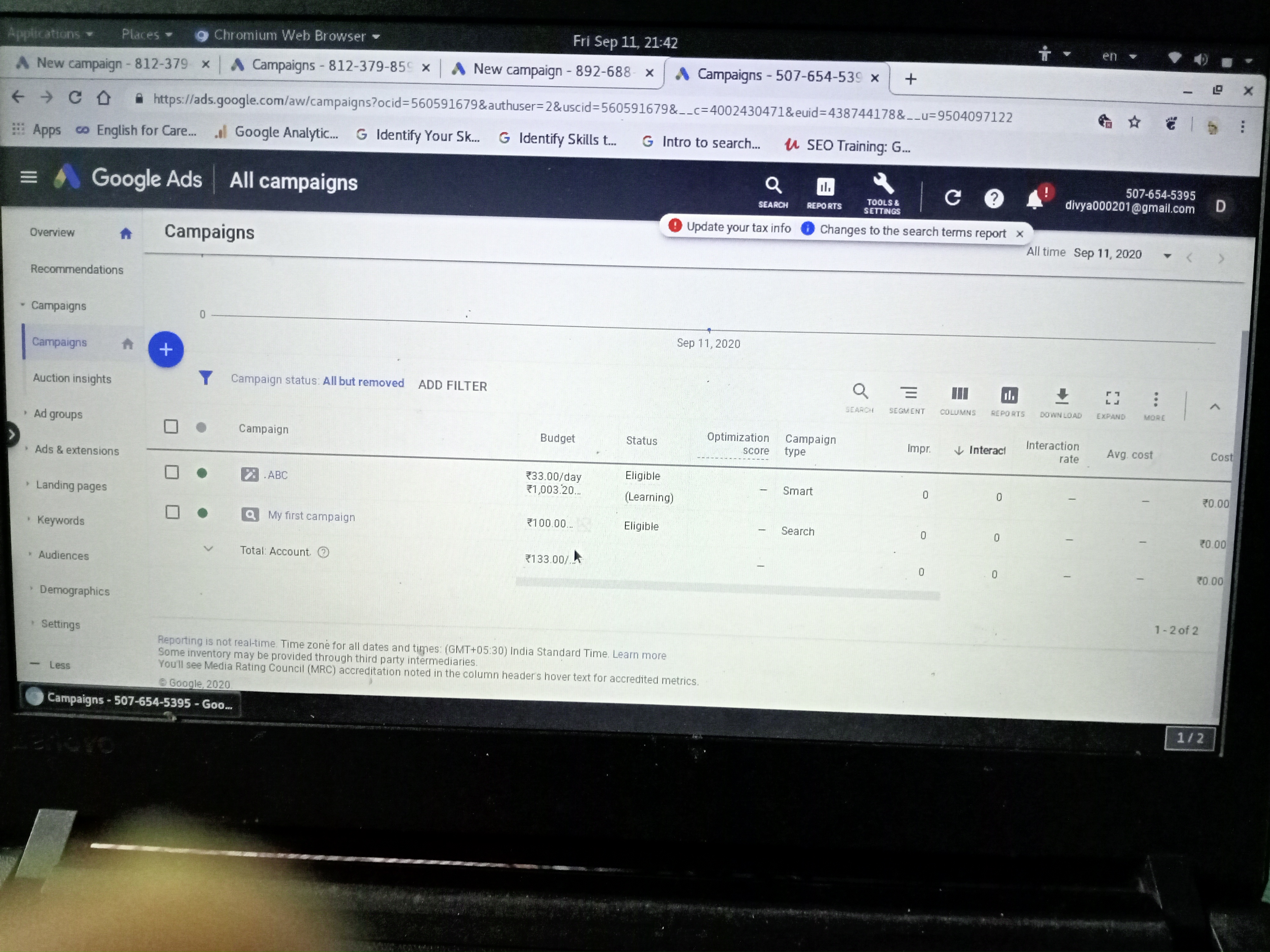This screenshot has width=1270, height=952.
Task: Open the notifications bell icon
Action: (x=1035, y=199)
